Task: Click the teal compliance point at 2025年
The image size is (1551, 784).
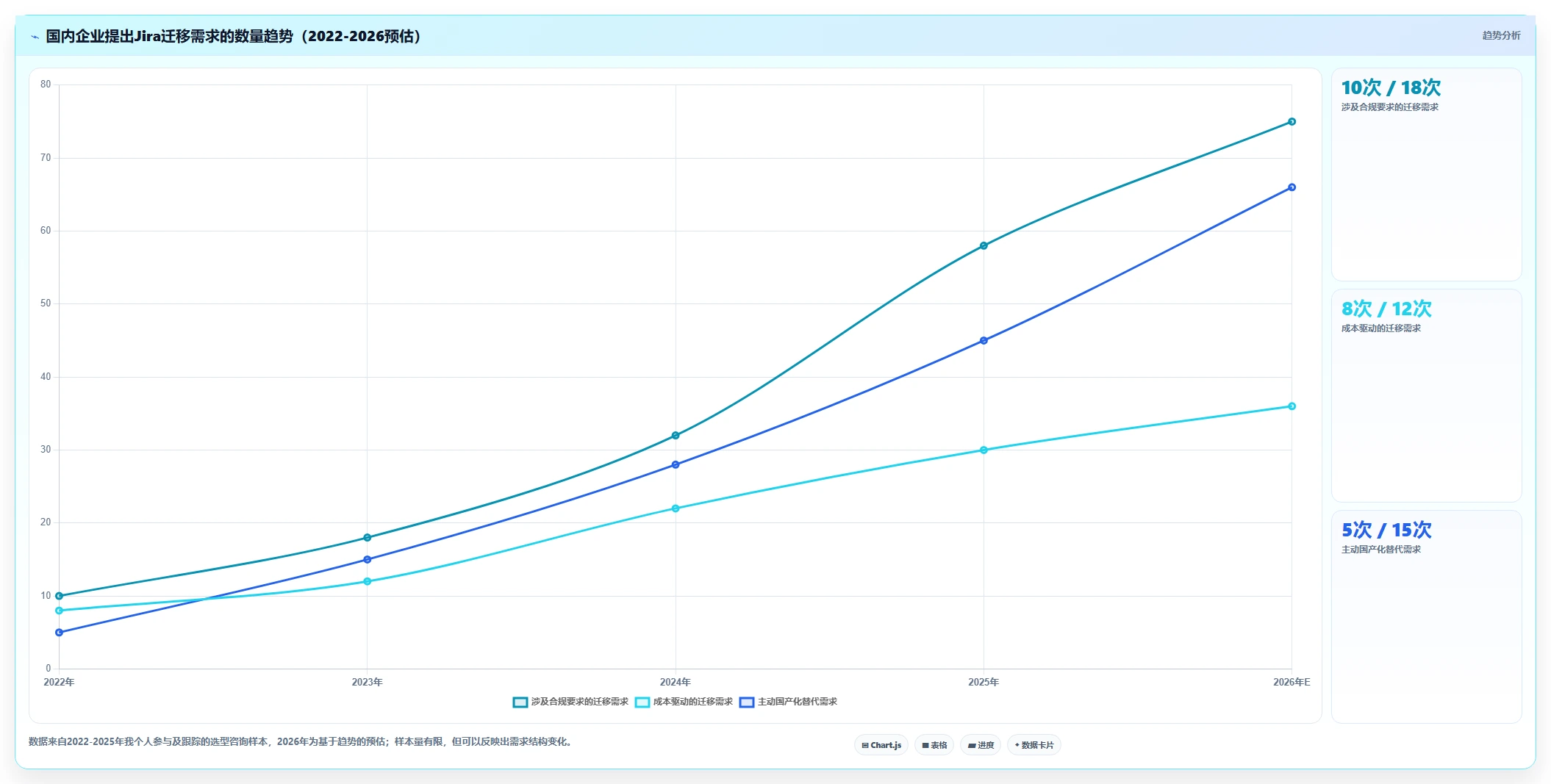Action: click(x=984, y=246)
